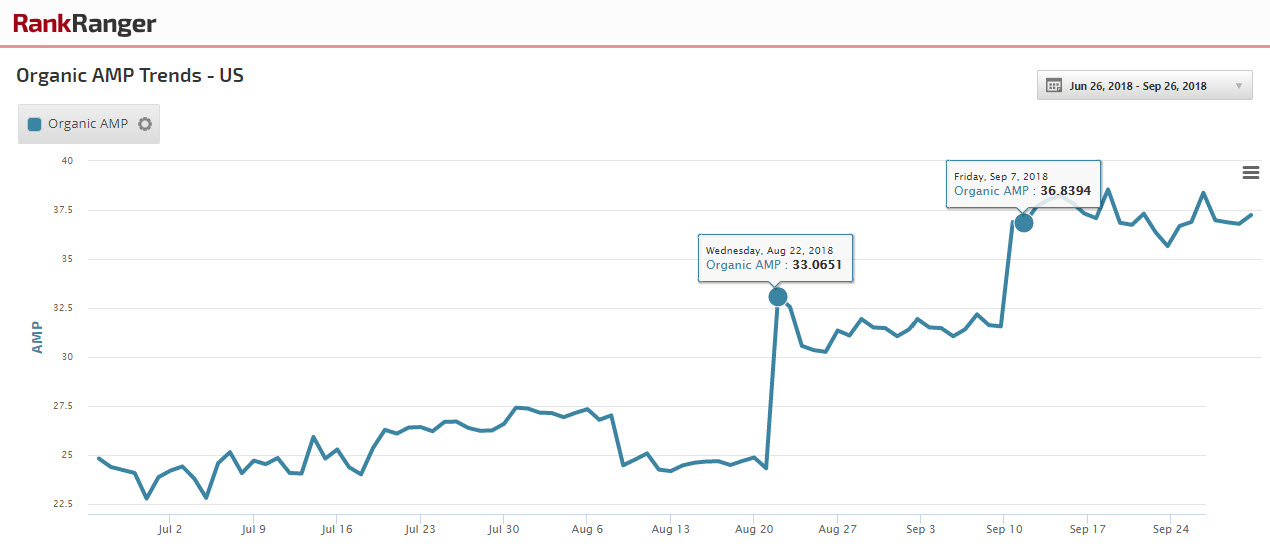Click the calendar icon in date picker
Viewport: 1270px width, 547px height.
coord(1054,86)
